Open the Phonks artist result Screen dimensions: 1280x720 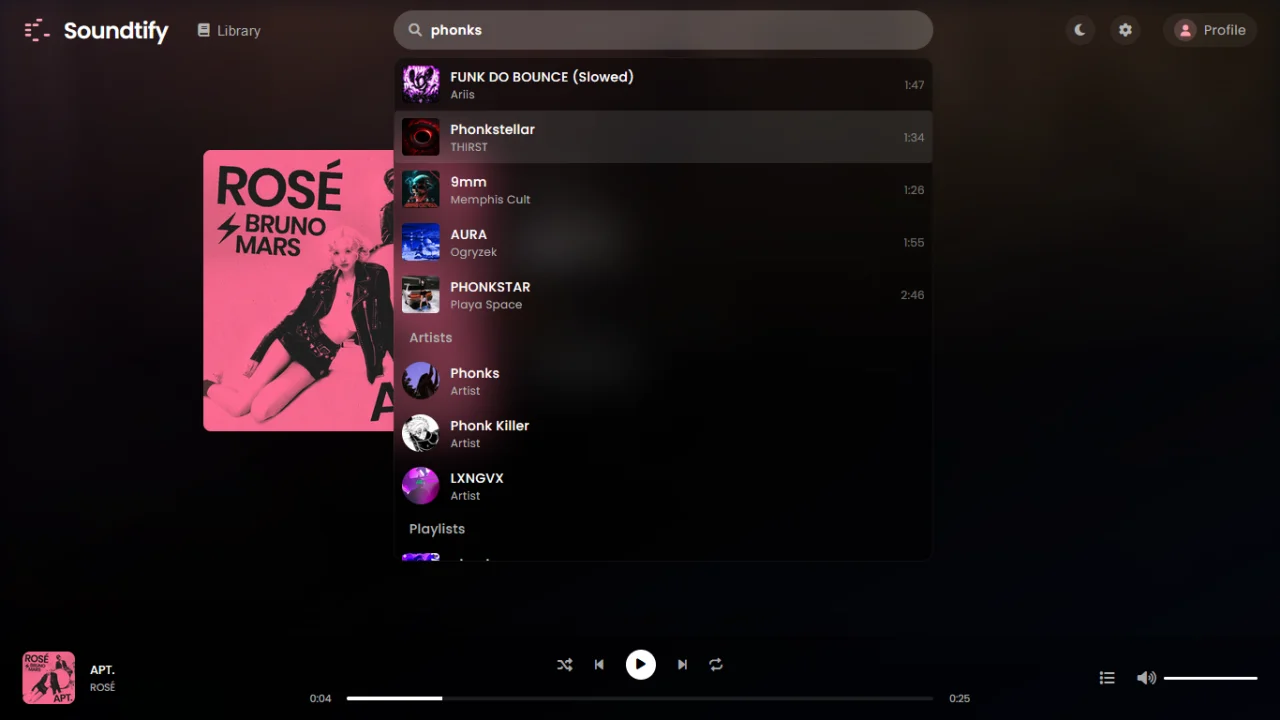pyautogui.click(x=663, y=381)
